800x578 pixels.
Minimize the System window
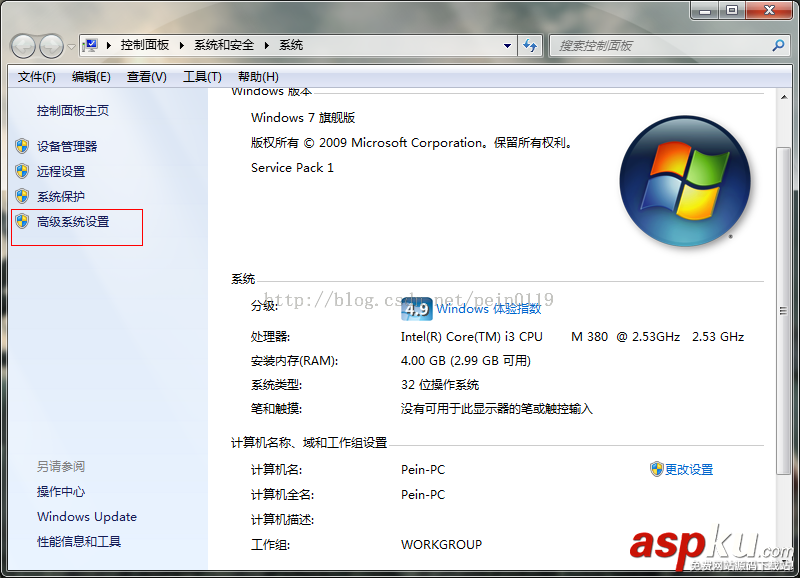[x=705, y=10]
